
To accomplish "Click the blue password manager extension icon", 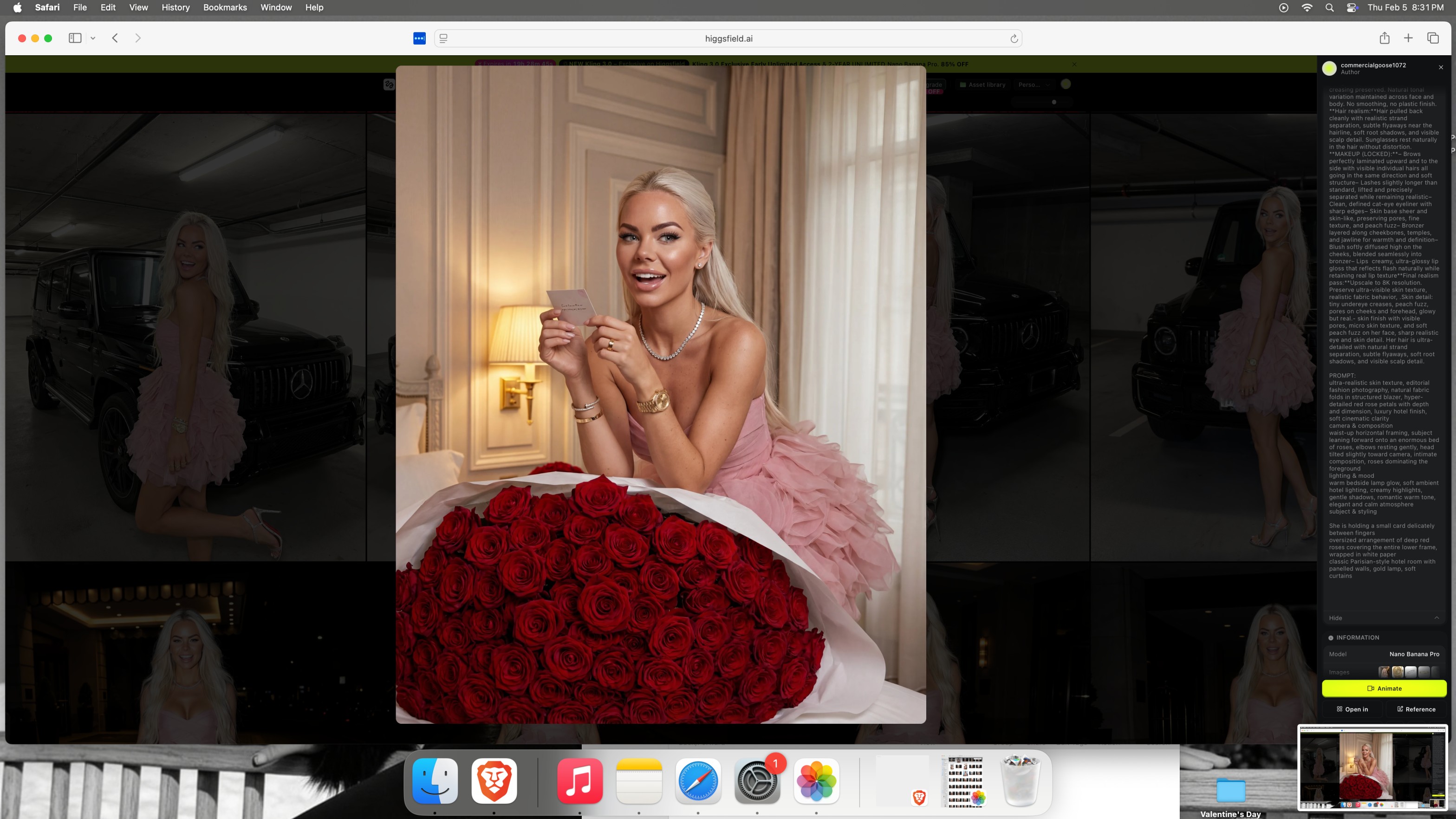I will 419,39.
